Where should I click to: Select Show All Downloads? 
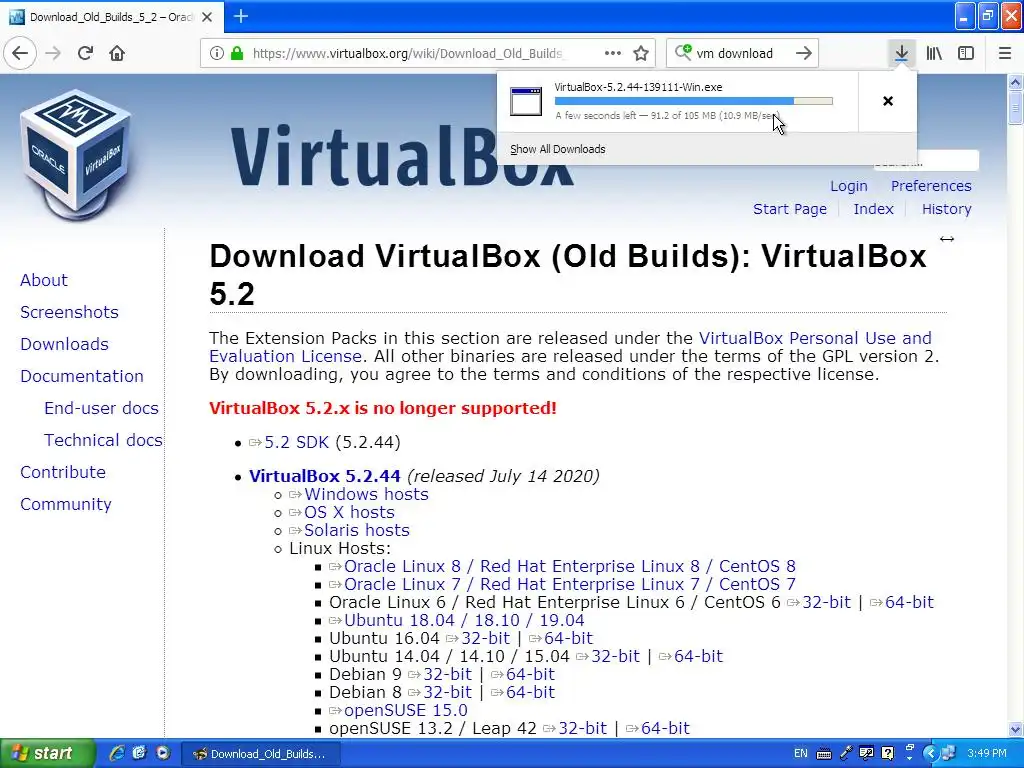pos(558,149)
